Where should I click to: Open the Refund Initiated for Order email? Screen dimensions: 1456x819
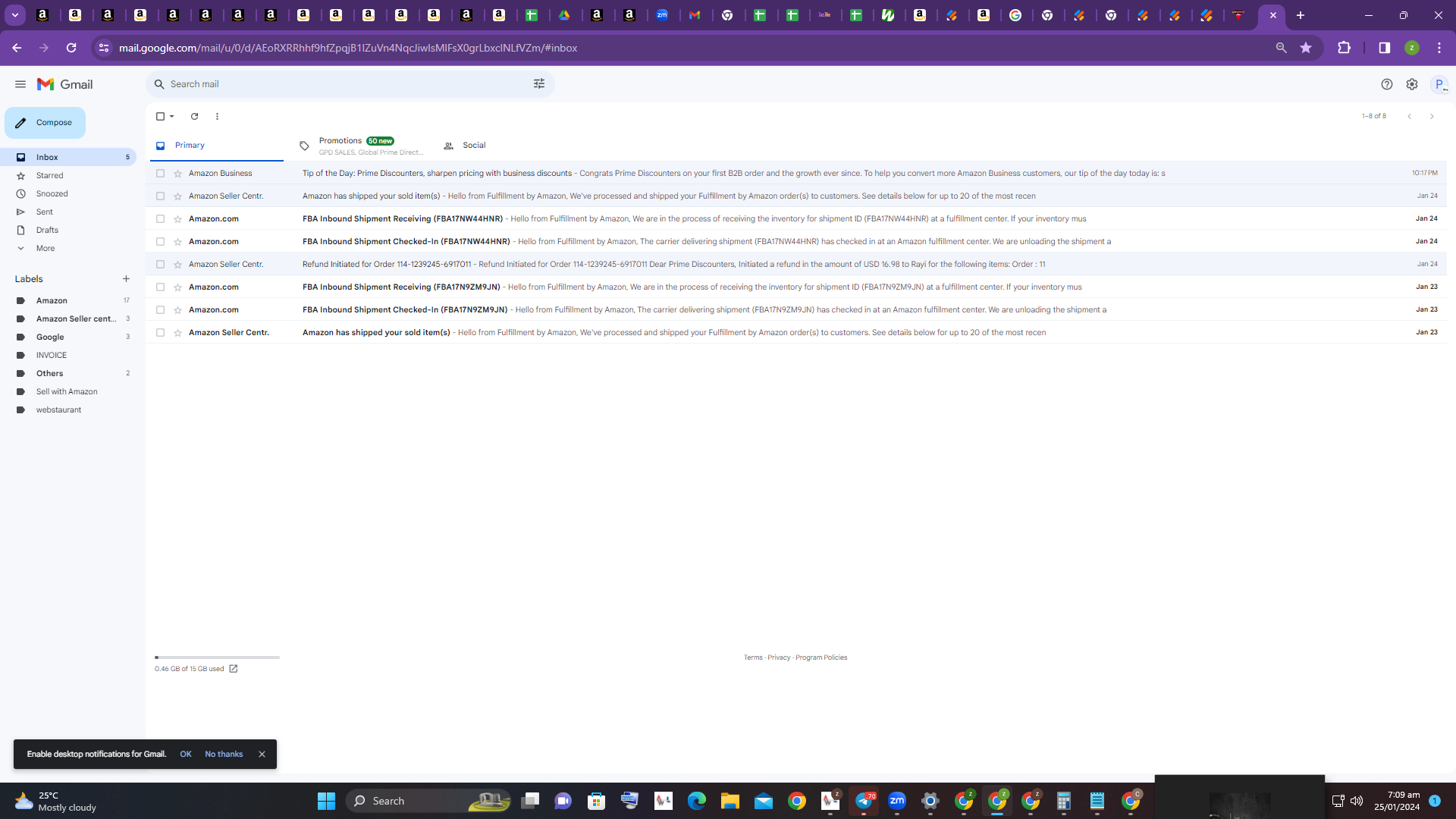[796, 265]
